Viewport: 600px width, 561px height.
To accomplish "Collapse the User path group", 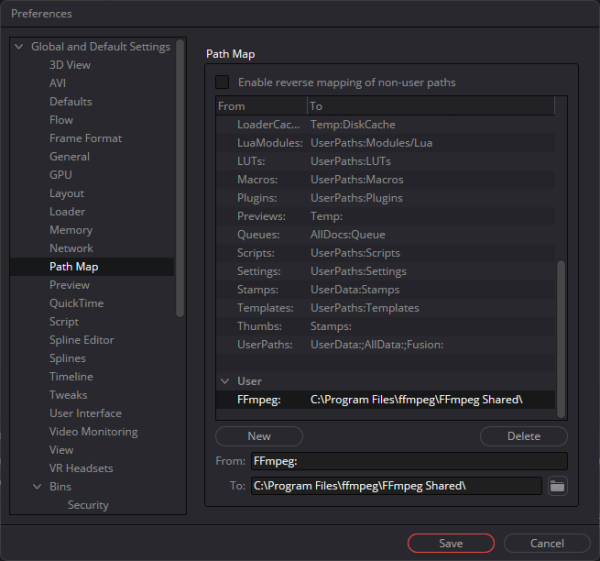I will (x=225, y=381).
